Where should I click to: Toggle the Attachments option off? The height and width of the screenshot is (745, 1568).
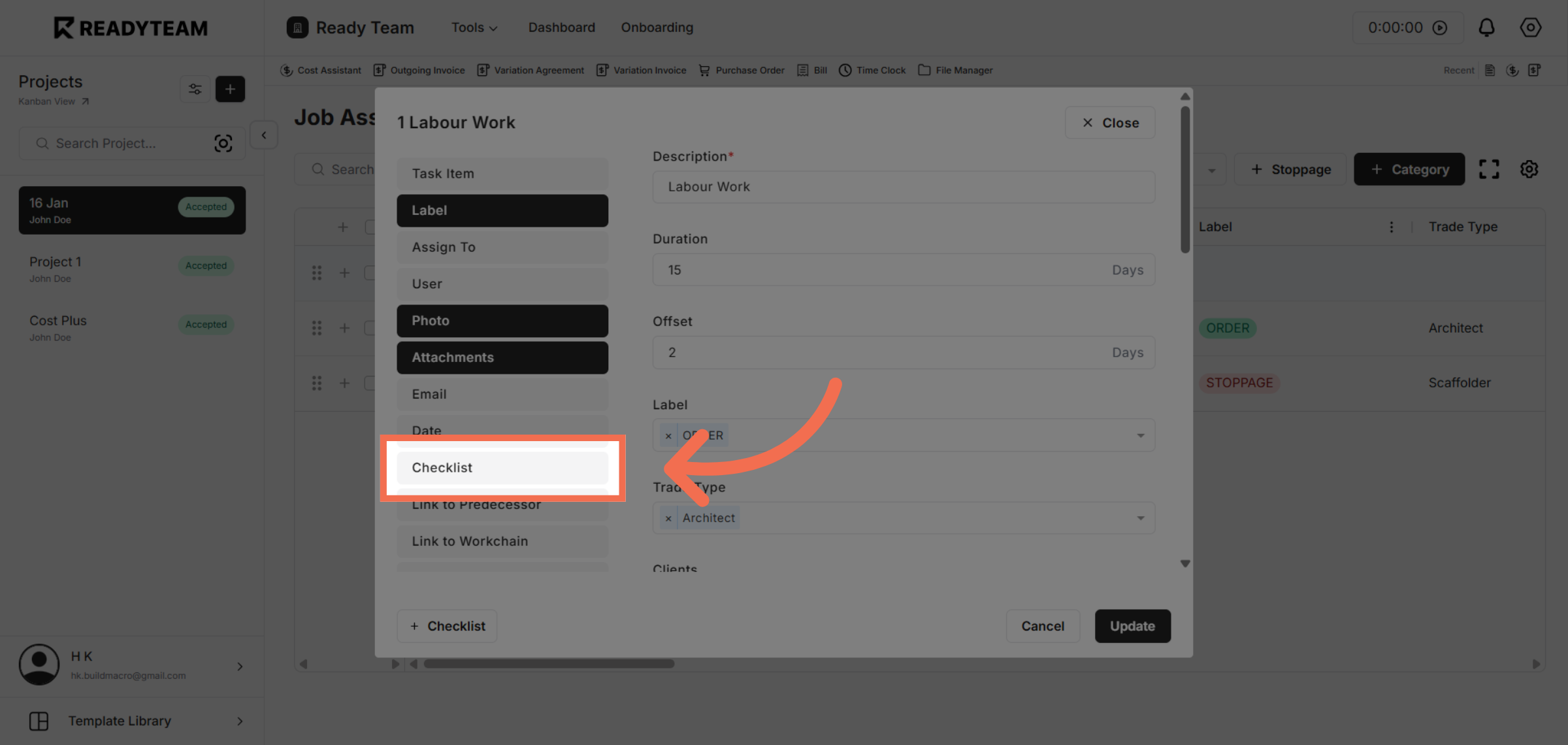click(502, 357)
